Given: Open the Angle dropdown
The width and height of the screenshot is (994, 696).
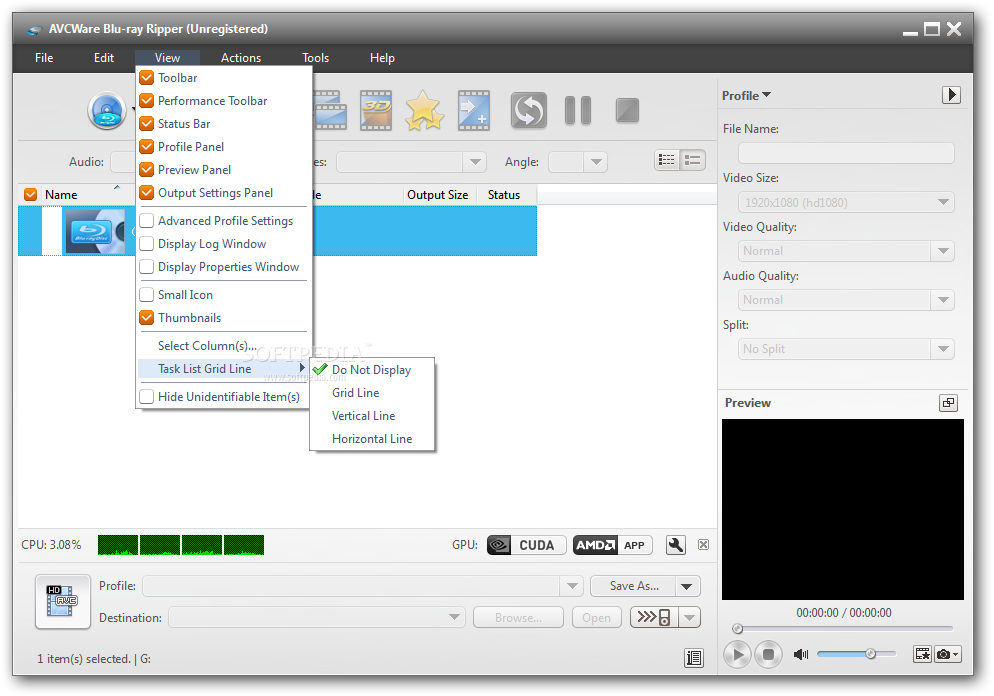Looking at the screenshot, I should [x=596, y=162].
